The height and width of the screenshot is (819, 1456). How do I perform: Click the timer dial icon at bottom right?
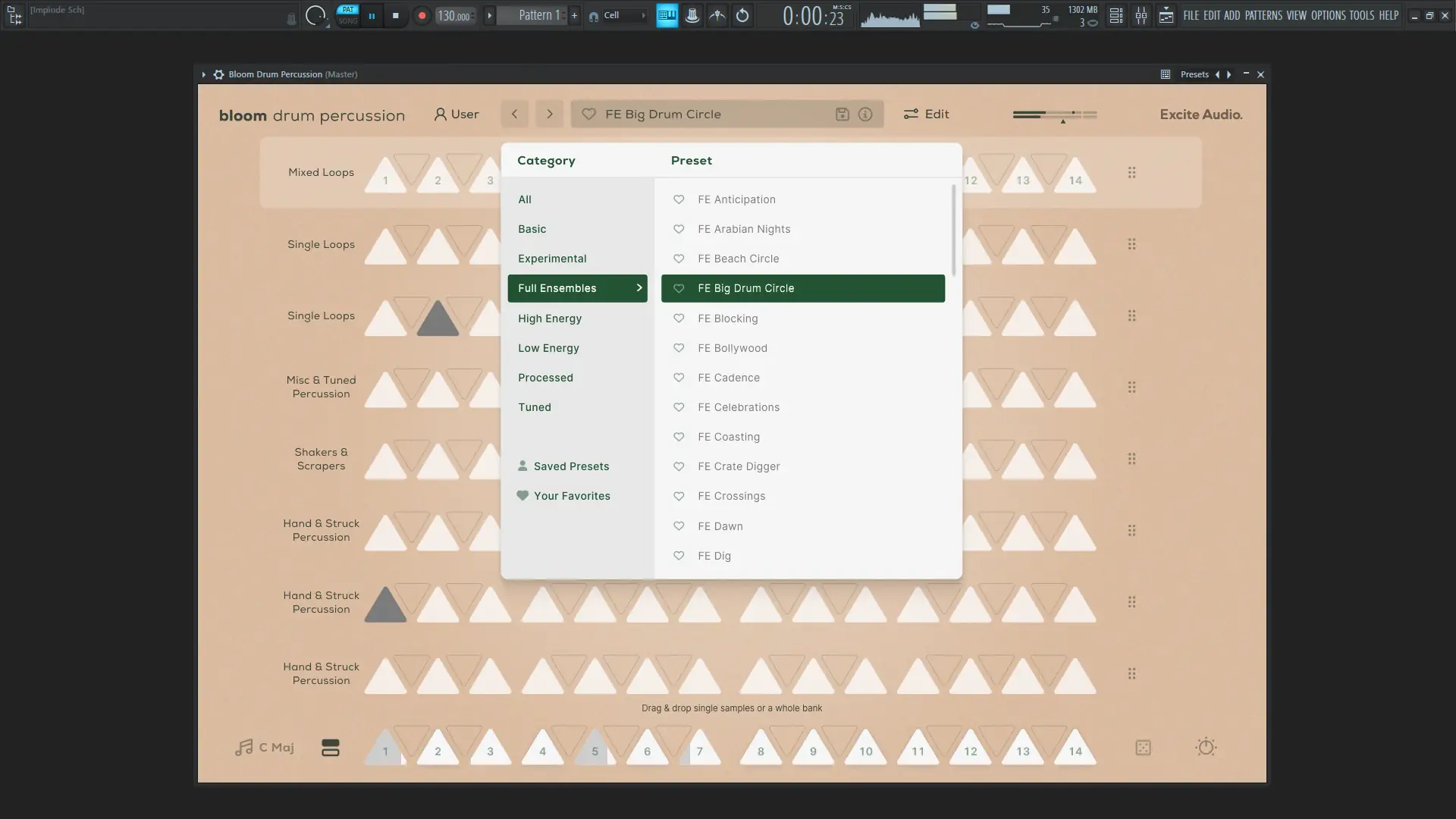1206,747
